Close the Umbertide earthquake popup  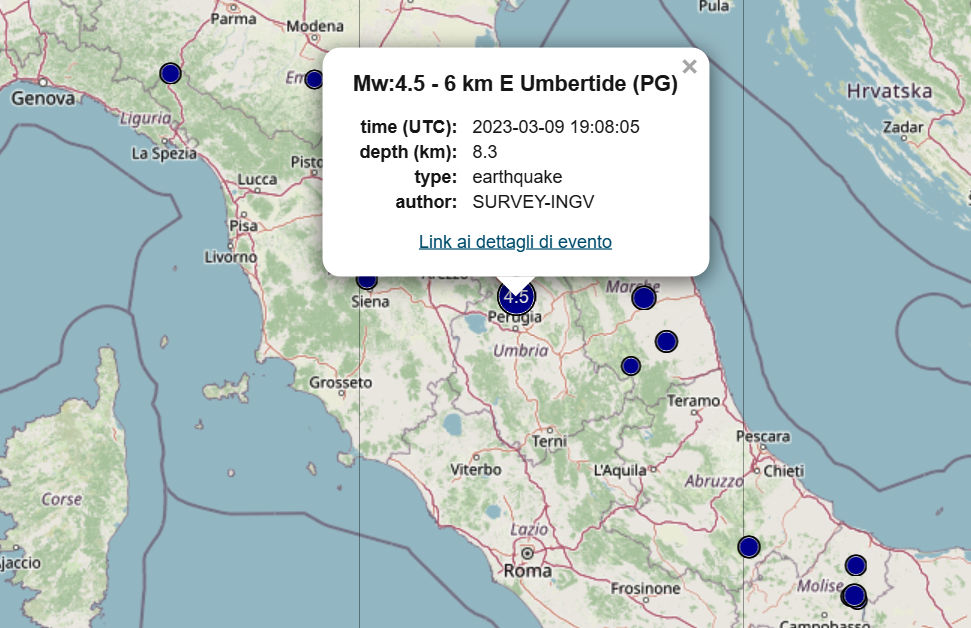click(x=689, y=67)
